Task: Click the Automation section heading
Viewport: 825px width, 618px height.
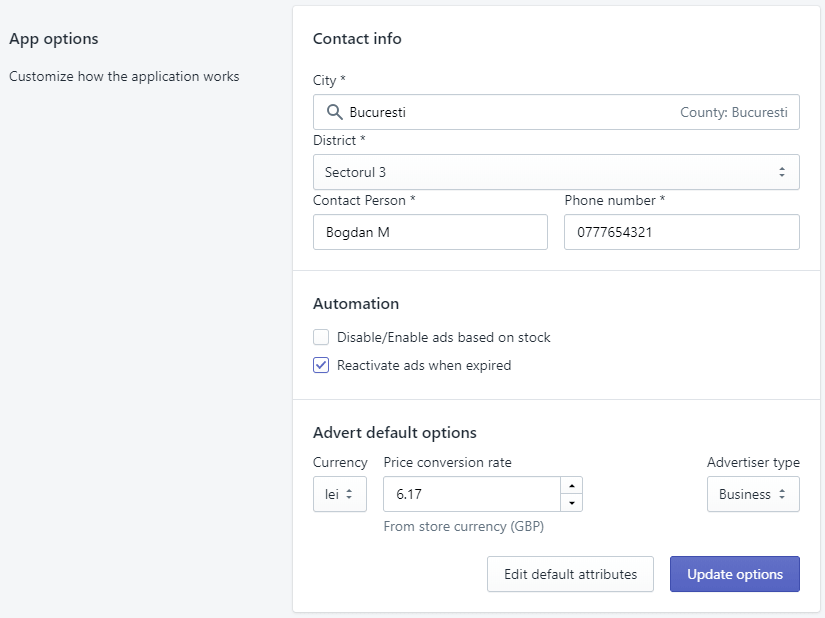Action: tap(356, 303)
